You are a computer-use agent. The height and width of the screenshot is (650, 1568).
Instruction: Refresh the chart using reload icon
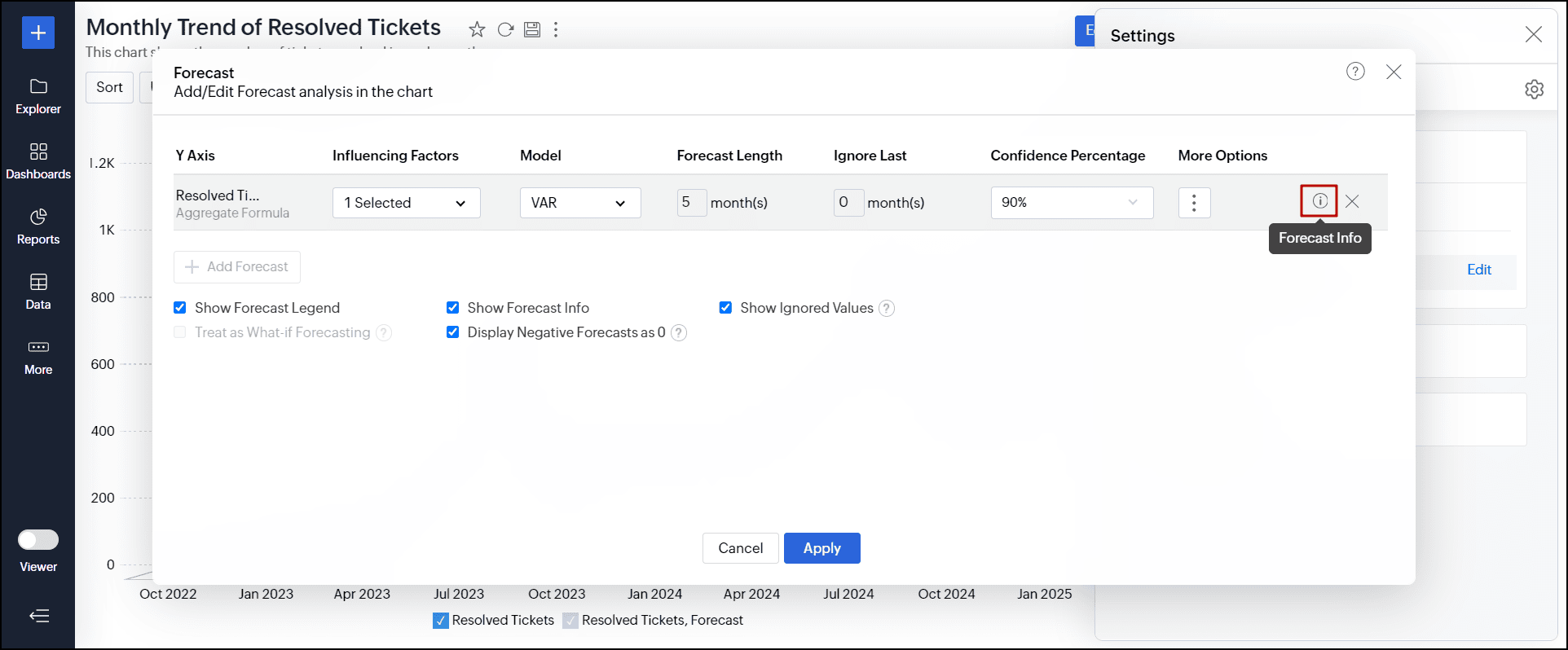(505, 30)
